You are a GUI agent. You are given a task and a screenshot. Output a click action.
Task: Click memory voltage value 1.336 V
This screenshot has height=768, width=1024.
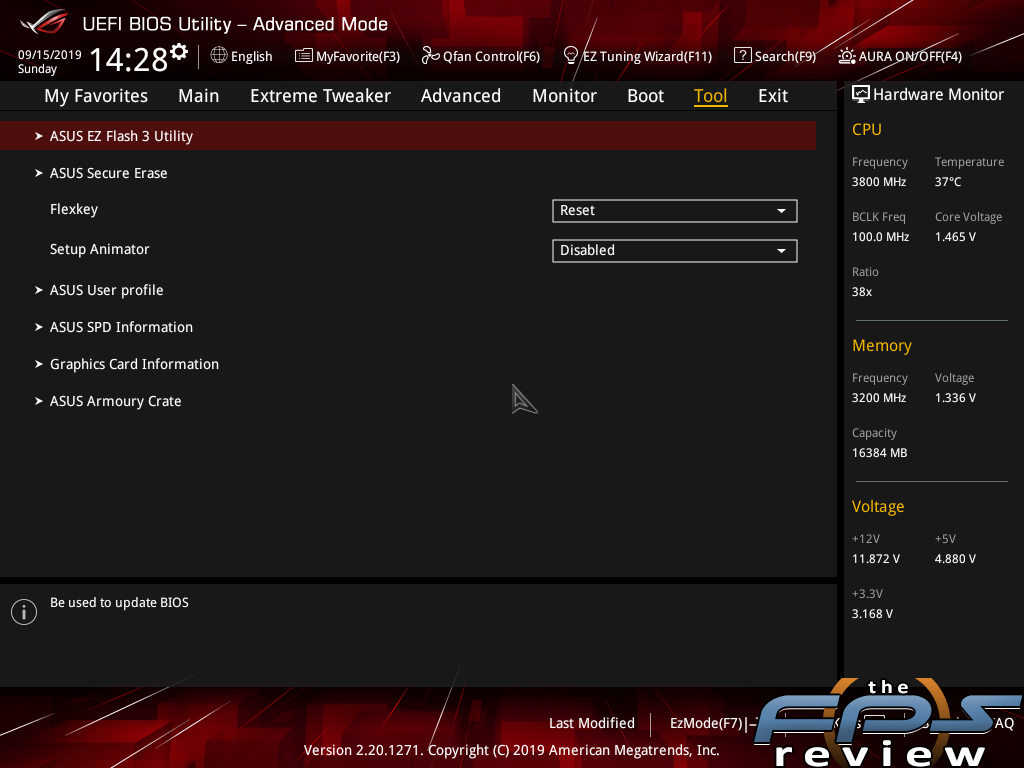955,398
